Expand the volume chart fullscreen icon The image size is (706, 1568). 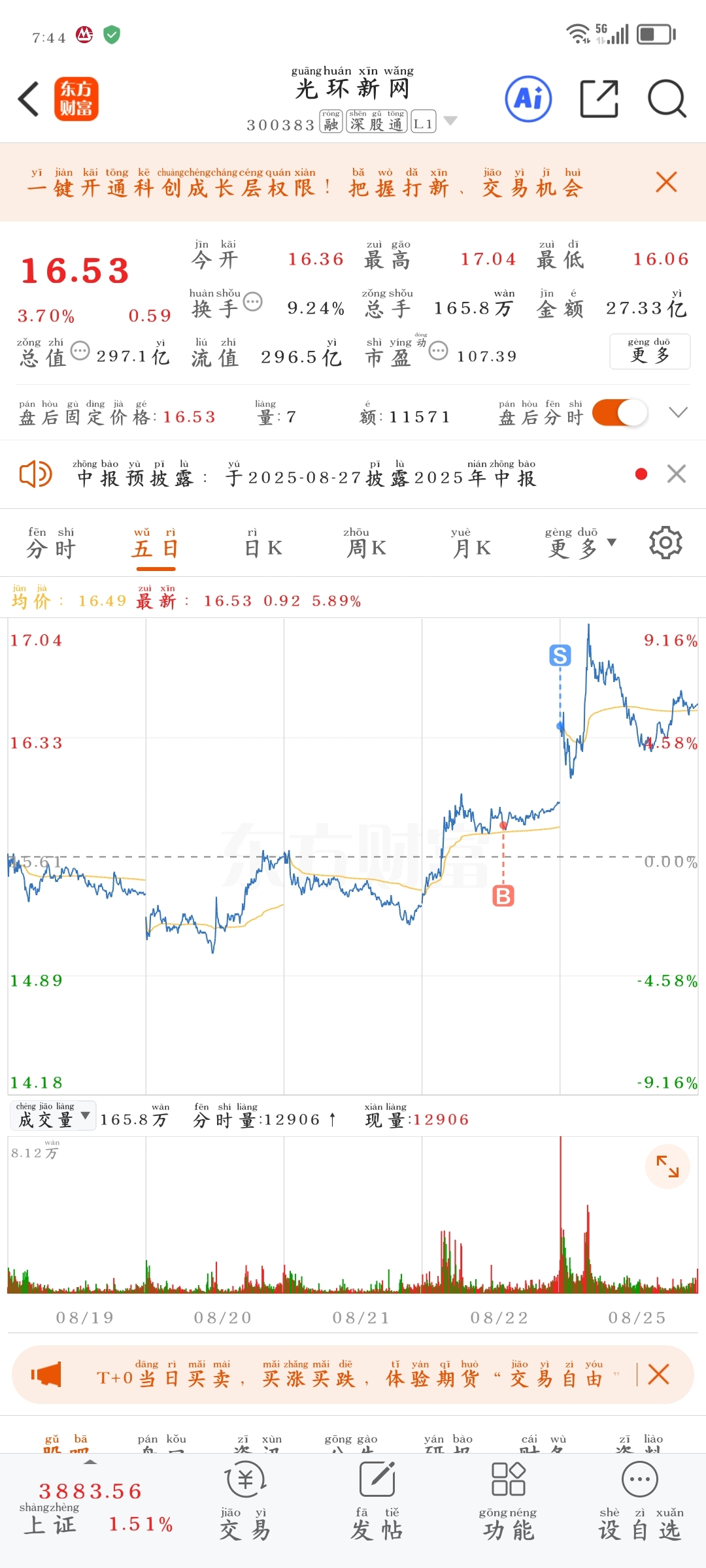667,1166
